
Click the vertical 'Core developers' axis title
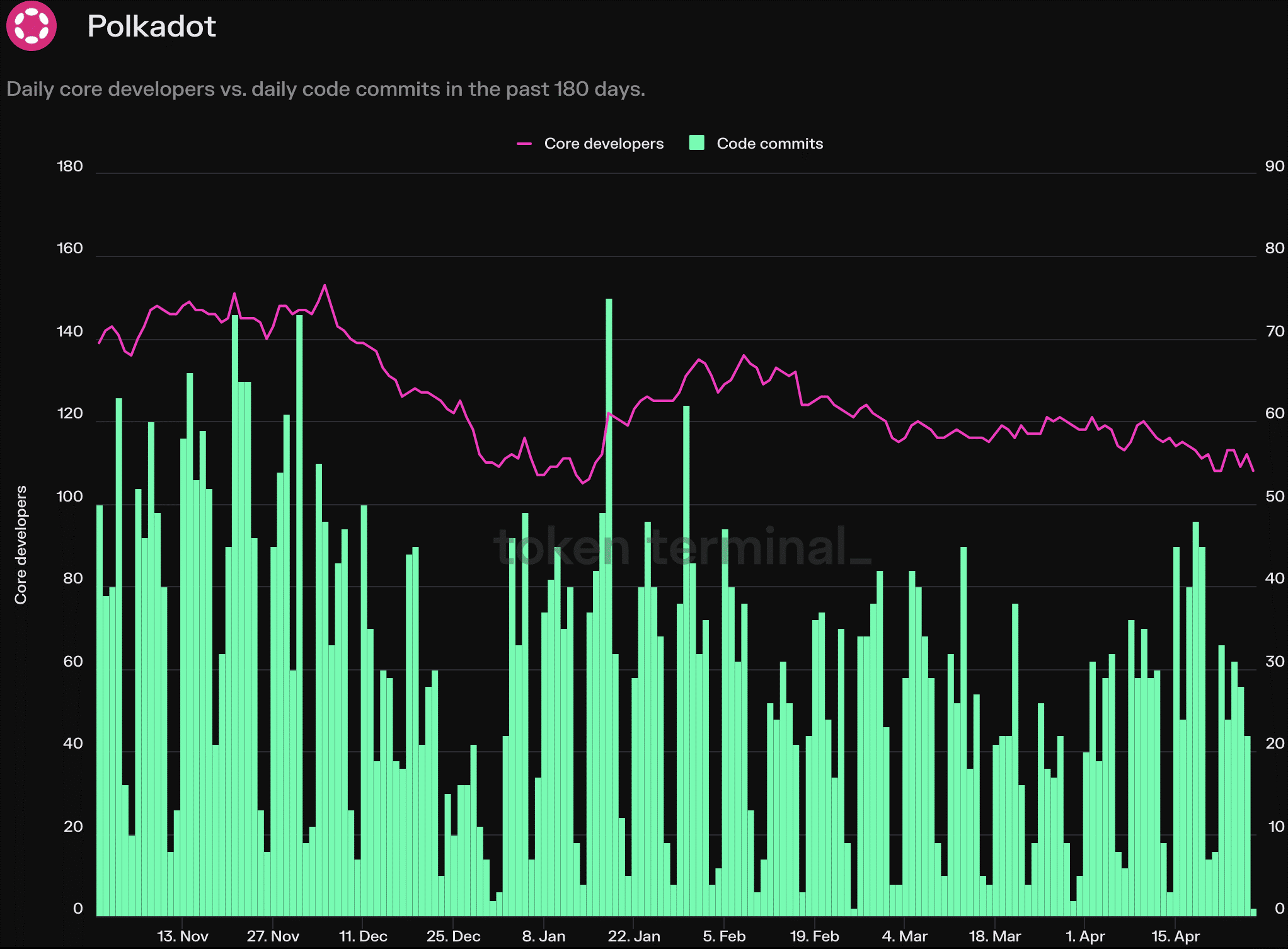tap(21, 545)
